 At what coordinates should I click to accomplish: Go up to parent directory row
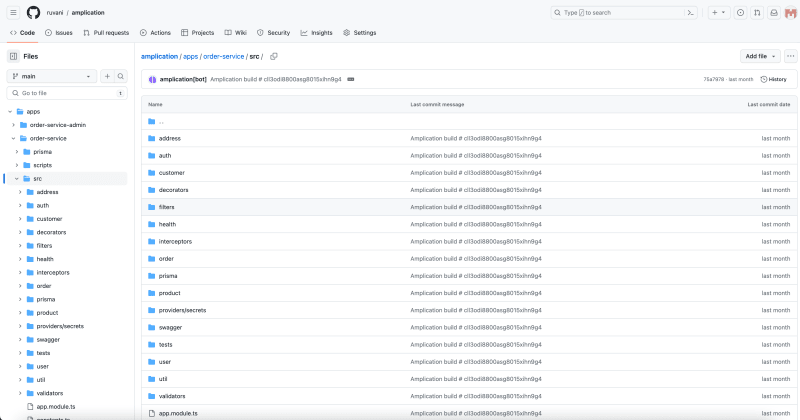pos(469,121)
